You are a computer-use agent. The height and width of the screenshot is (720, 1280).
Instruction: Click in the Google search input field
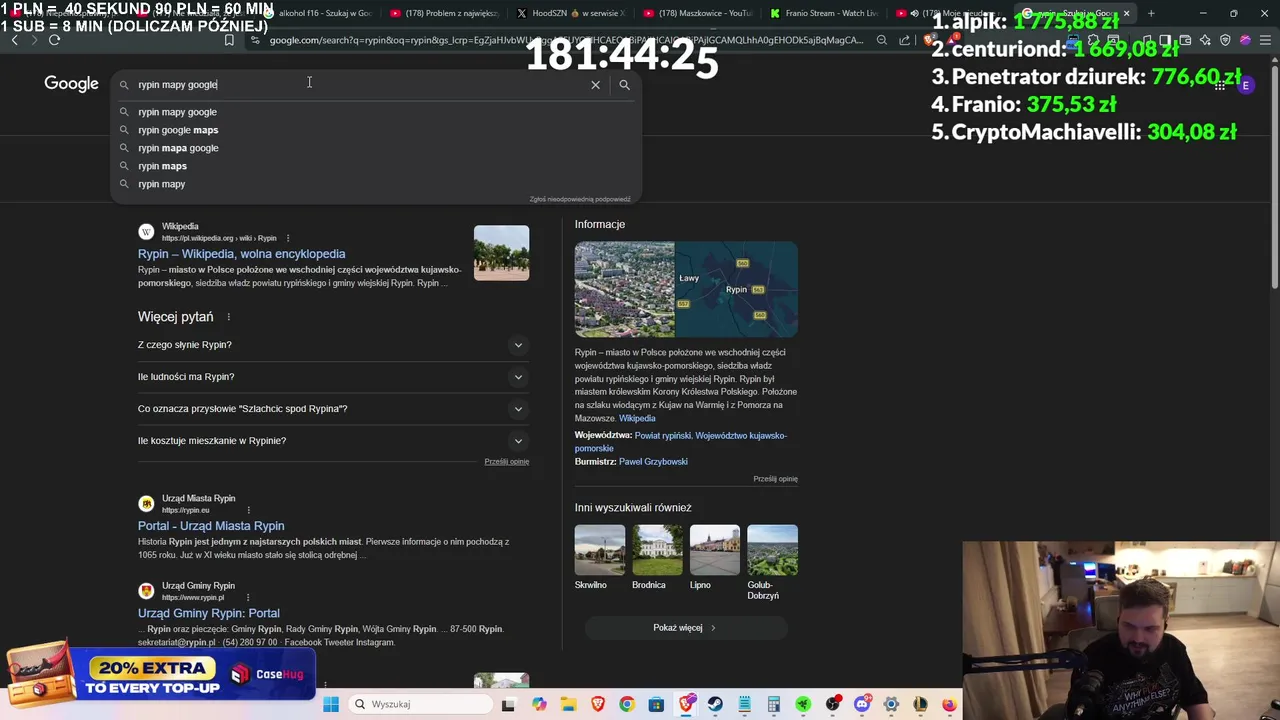pyautogui.click(x=360, y=85)
